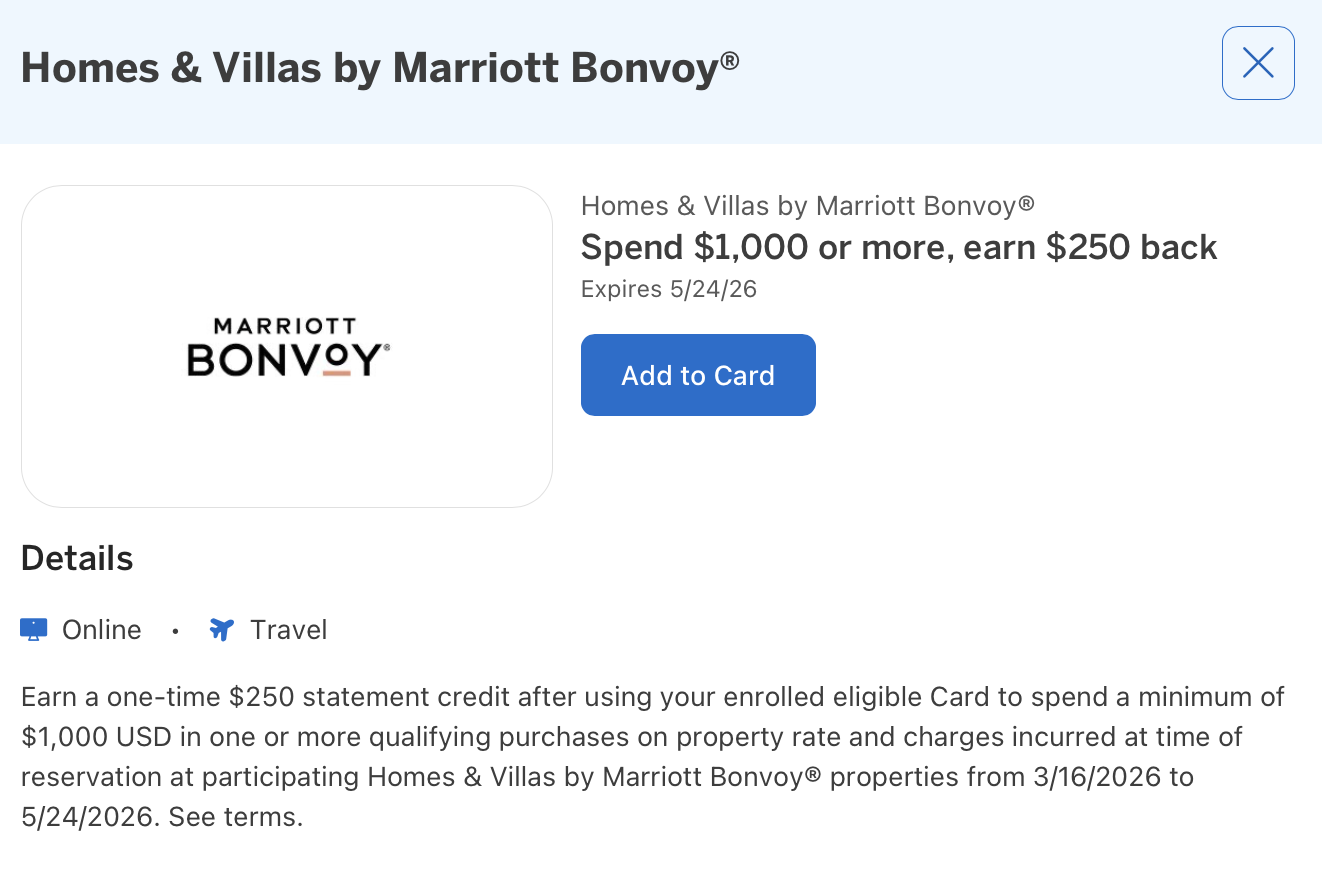Click the Marriott Bonvoy card thumbnail
Screen dimensions: 1322x876
point(287,346)
